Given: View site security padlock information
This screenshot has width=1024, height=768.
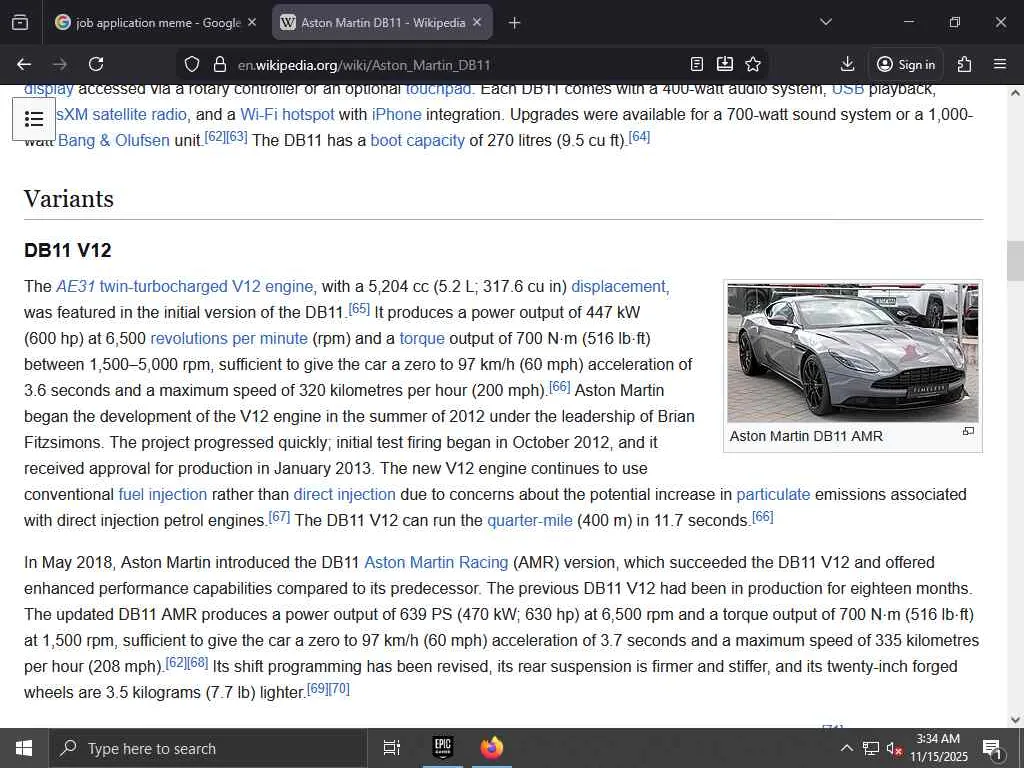Looking at the screenshot, I should click(220, 65).
